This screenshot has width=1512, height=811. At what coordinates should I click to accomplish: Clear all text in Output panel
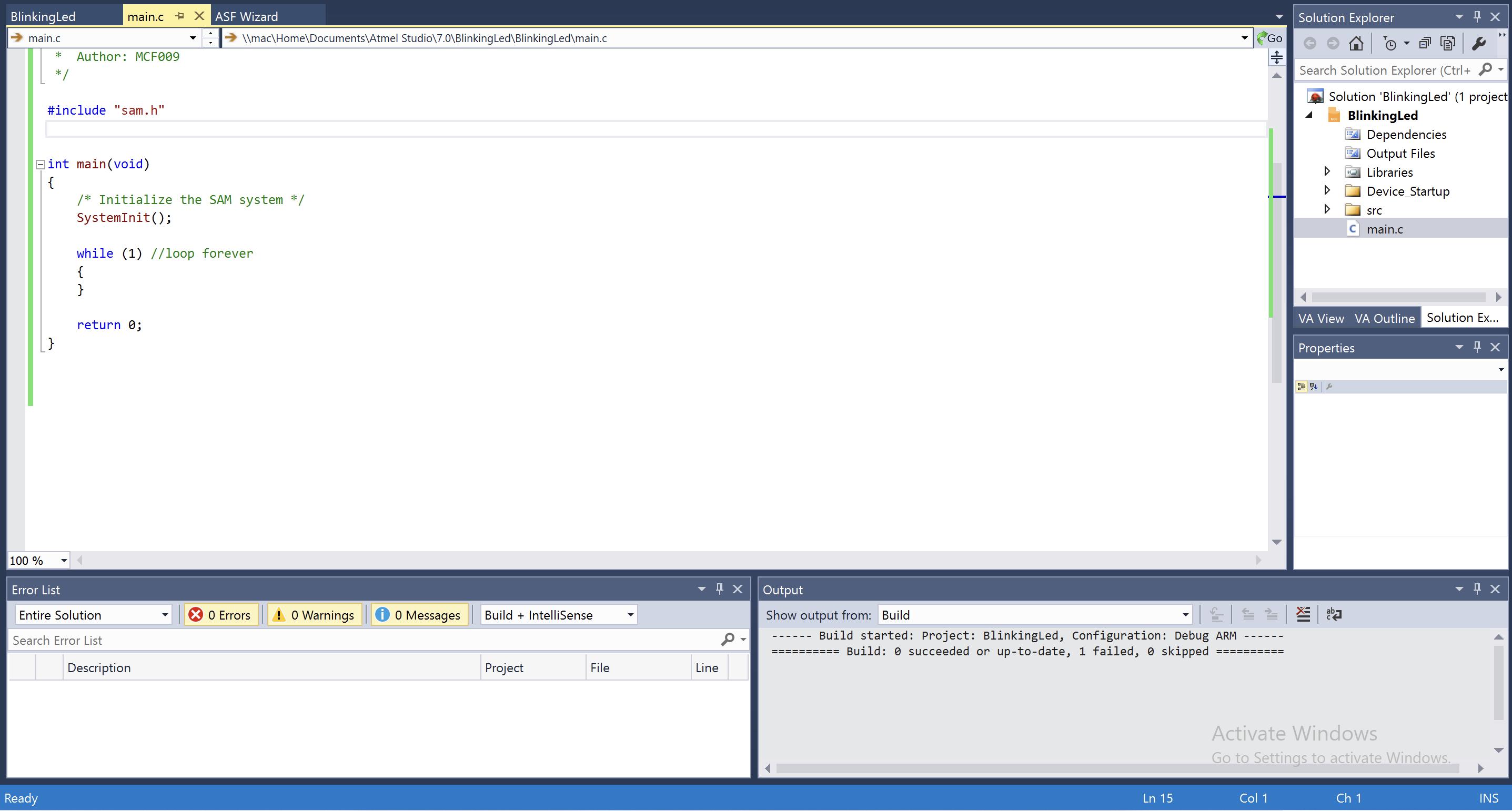(1303, 614)
